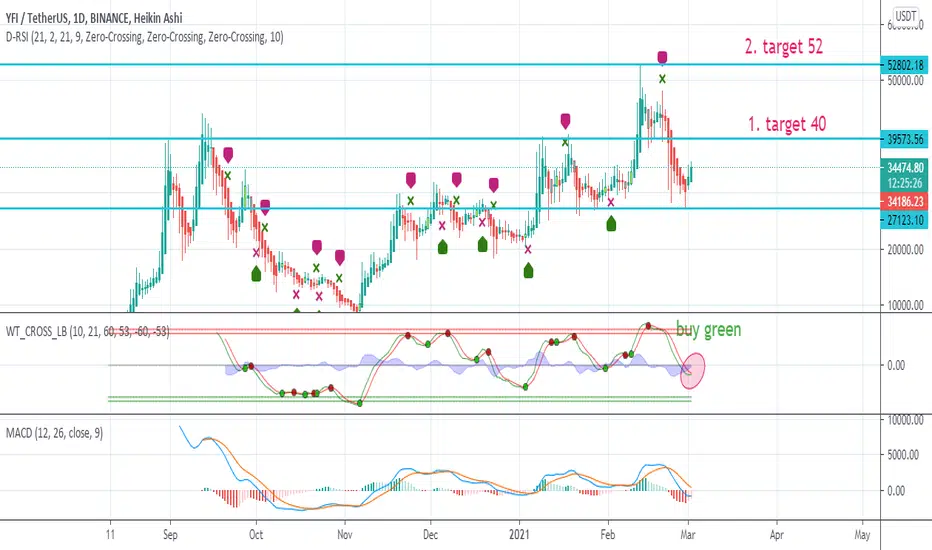Select the 'buy green' annotation text

tap(709, 329)
